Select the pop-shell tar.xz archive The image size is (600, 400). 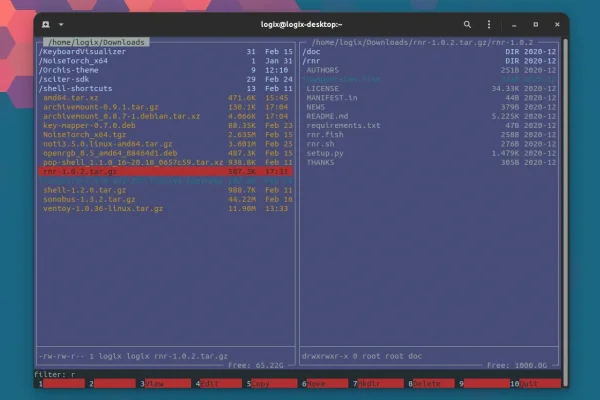(165, 162)
